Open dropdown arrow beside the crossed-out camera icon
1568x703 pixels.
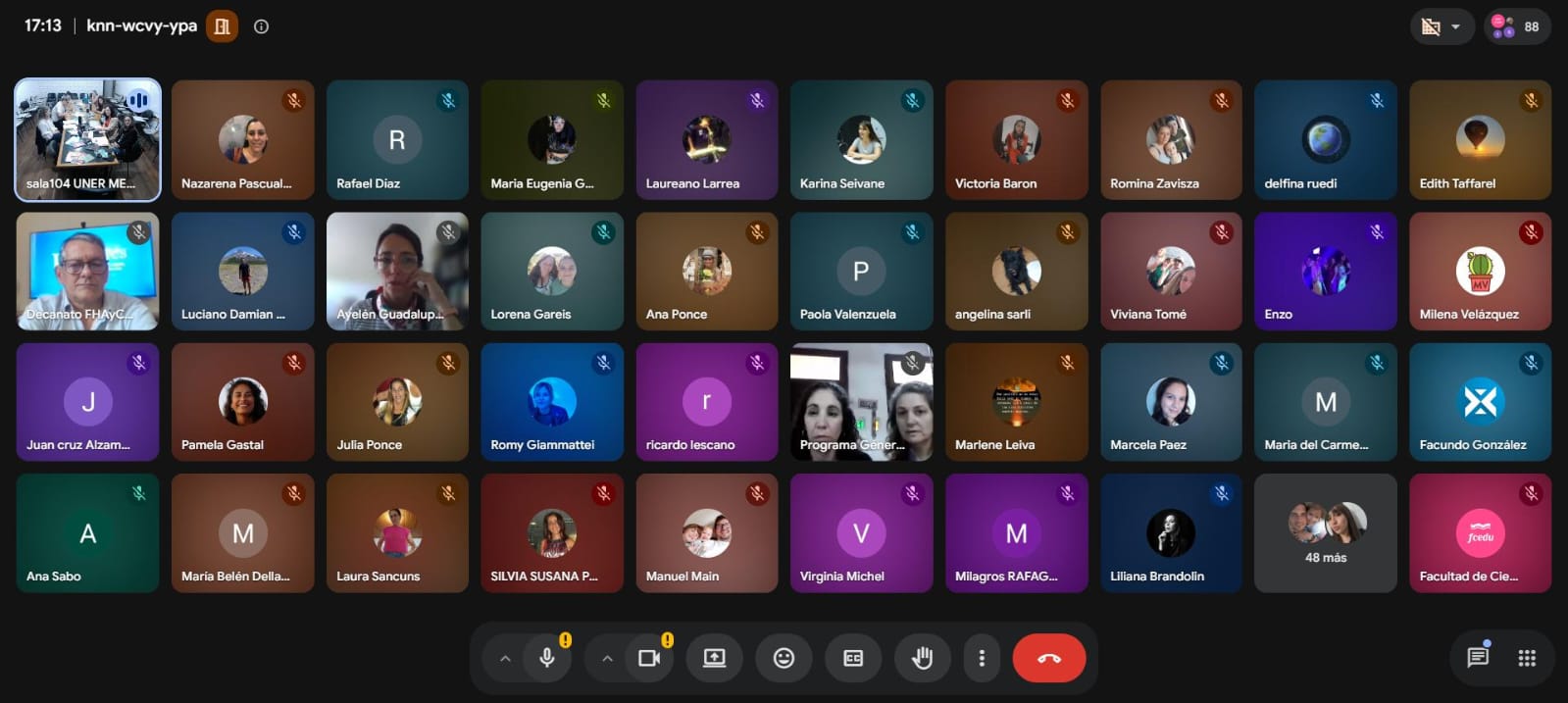coord(1456,26)
